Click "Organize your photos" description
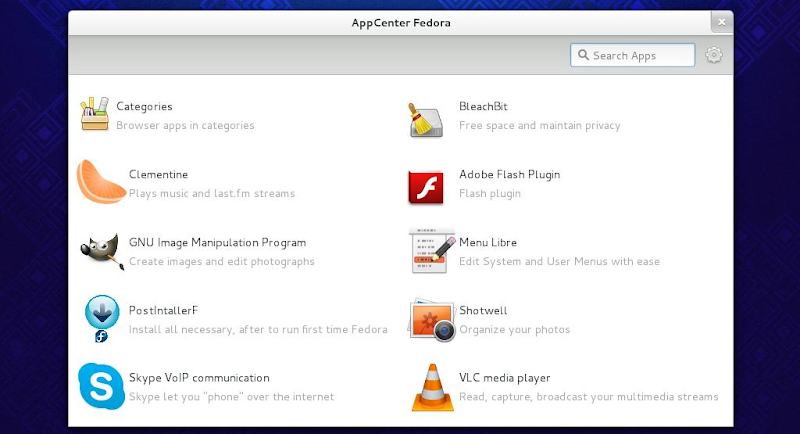 [514, 329]
